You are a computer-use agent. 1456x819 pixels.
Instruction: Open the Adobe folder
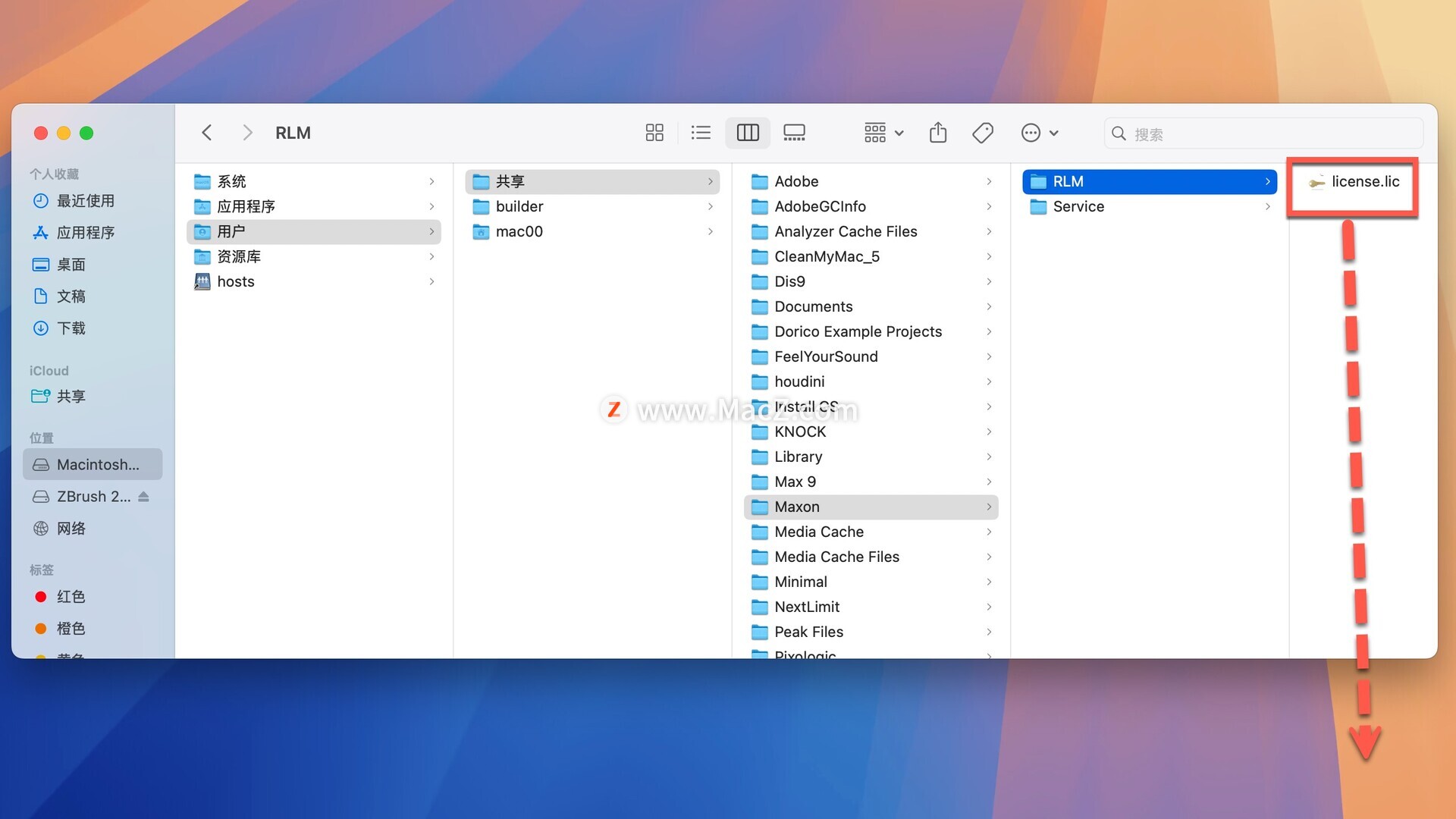click(795, 181)
